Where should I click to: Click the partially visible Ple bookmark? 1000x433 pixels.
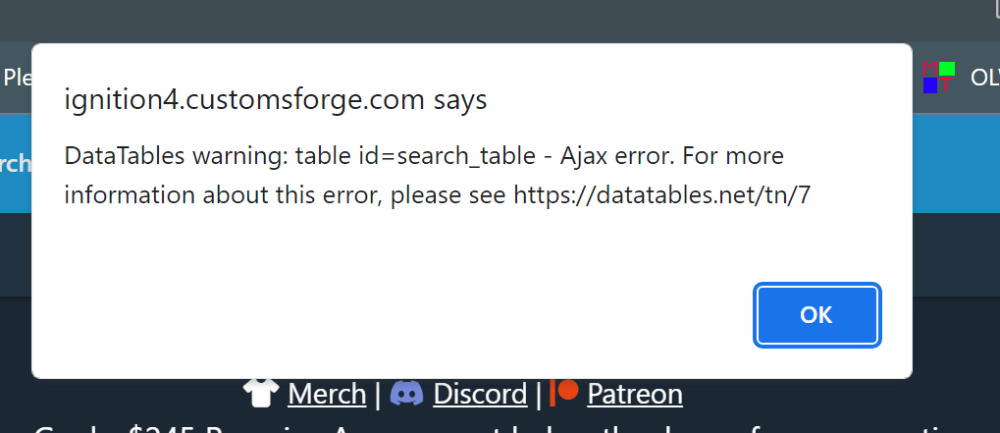[x=16, y=77]
